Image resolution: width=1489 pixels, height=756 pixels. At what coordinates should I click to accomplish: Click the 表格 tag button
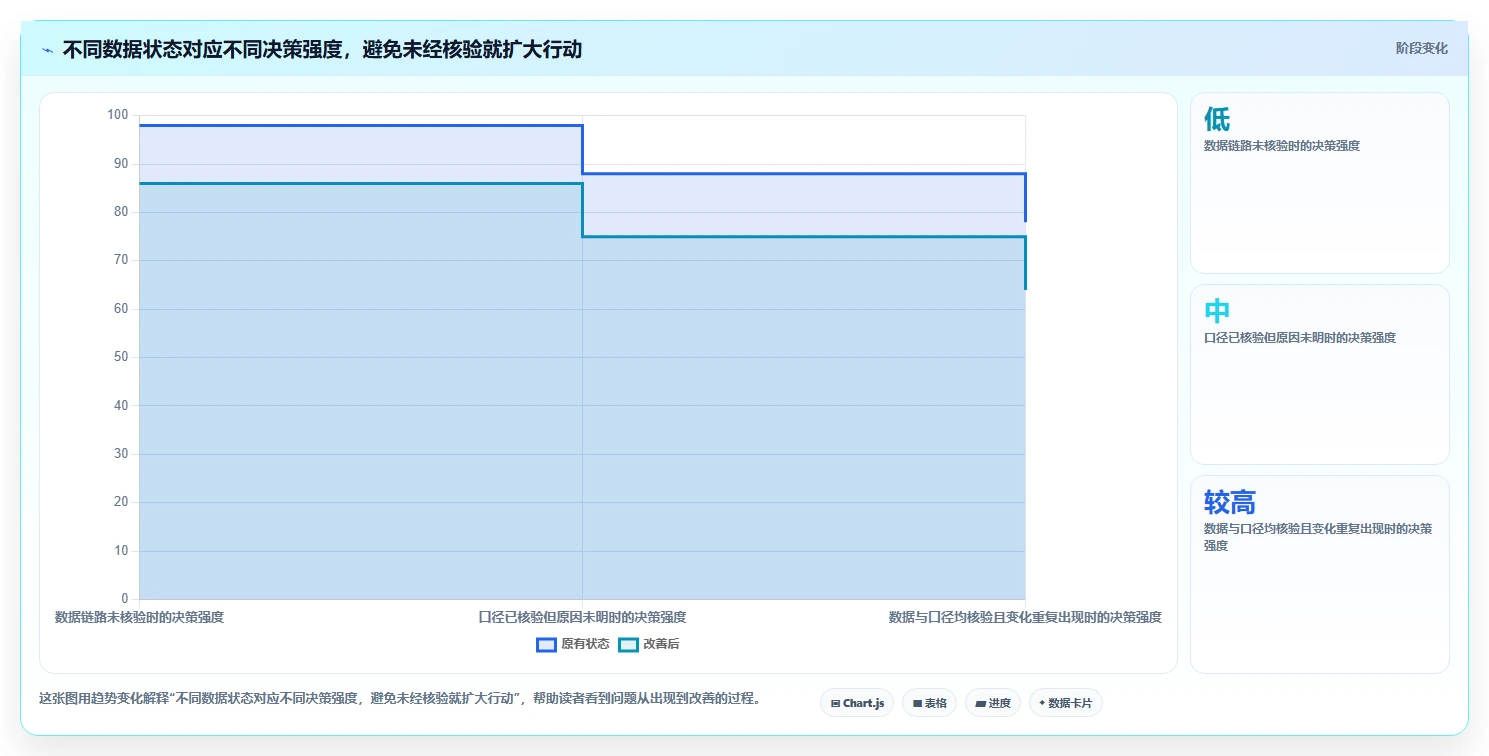pyautogui.click(x=929, y=703)
